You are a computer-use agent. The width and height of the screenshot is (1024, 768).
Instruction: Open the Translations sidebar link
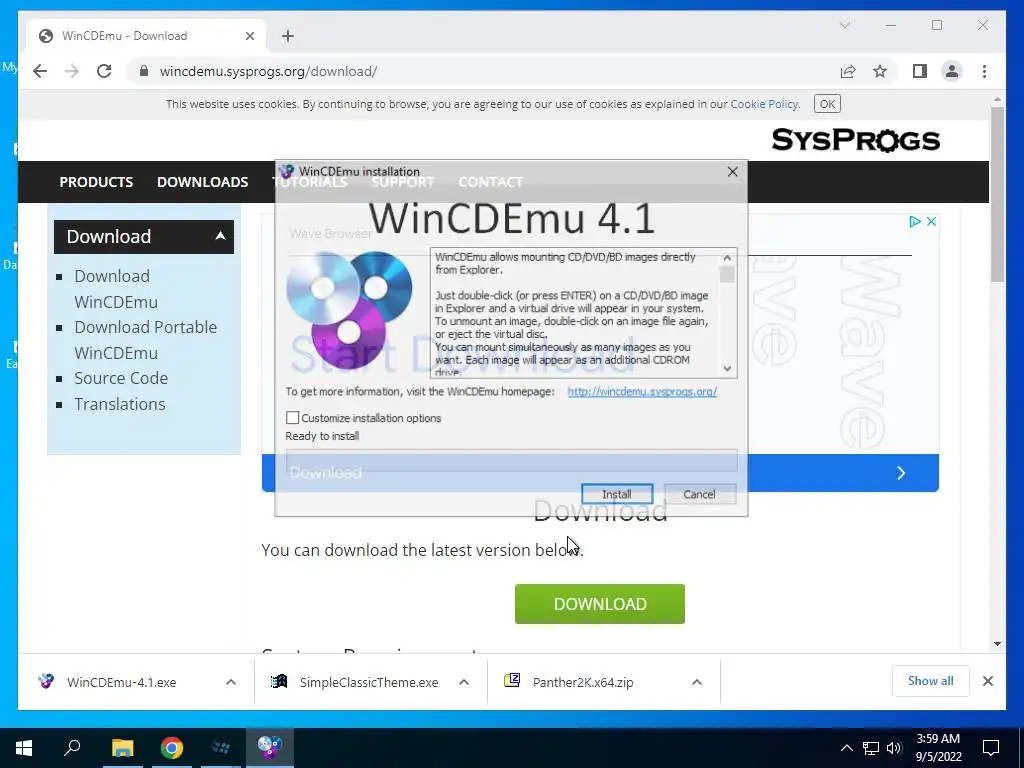tap(120, 404)
